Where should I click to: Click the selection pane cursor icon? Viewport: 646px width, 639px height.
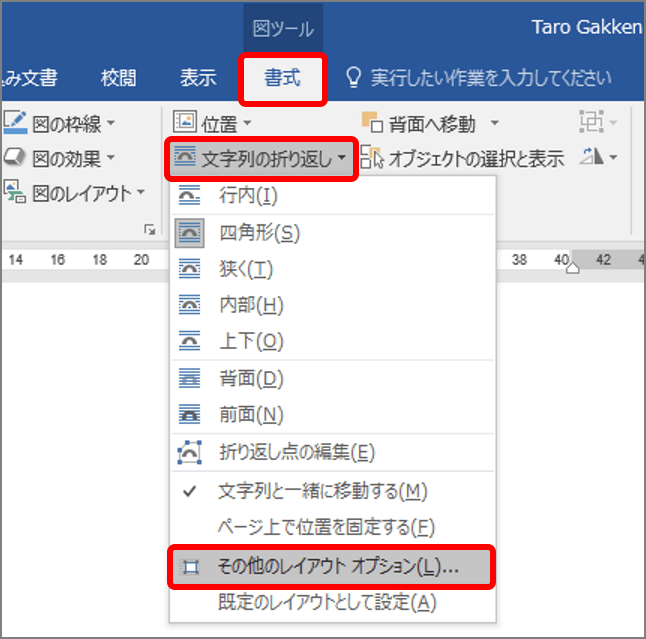372,158
